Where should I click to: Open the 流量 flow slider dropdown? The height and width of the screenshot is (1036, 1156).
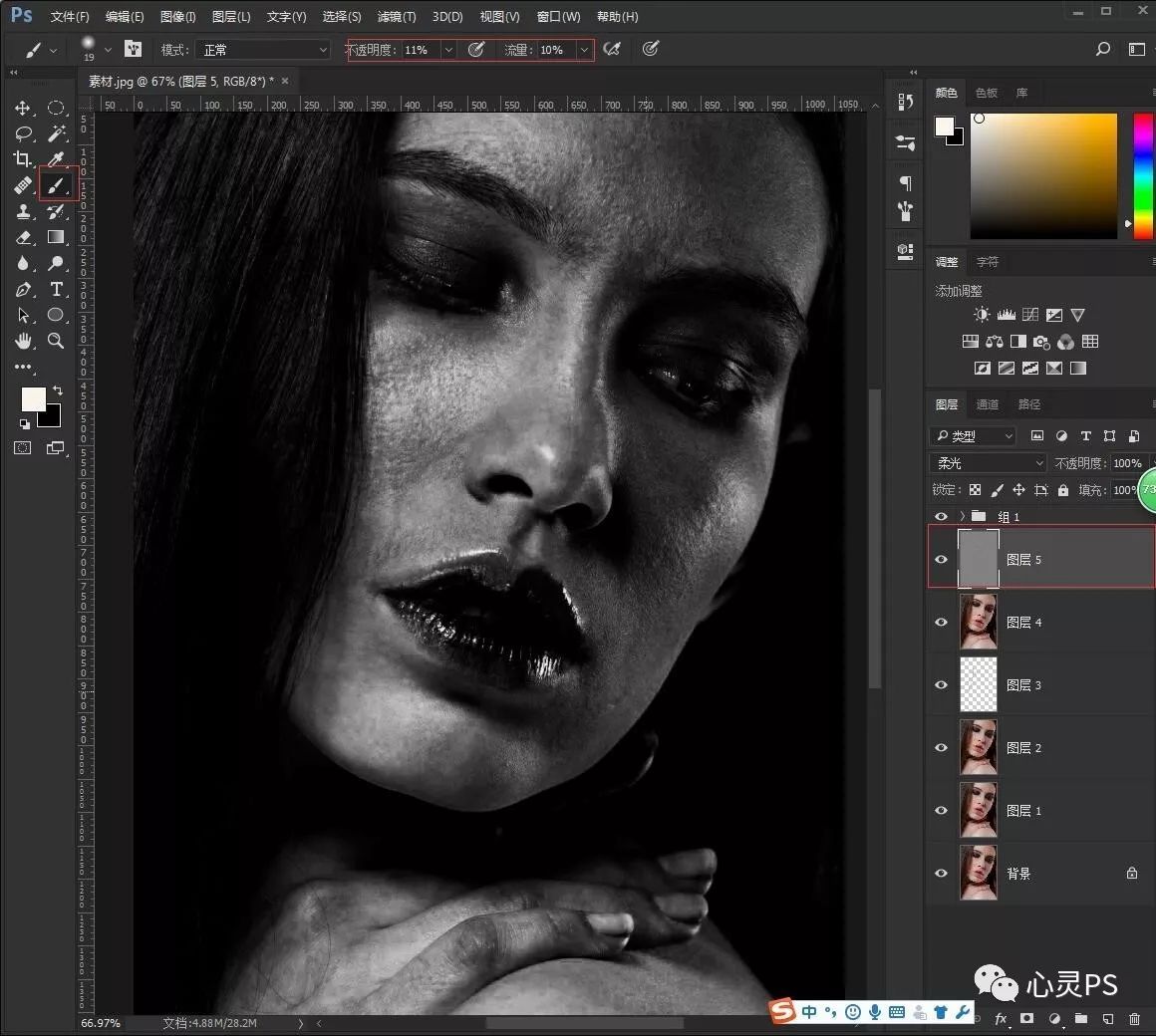(x=584, y=50)
